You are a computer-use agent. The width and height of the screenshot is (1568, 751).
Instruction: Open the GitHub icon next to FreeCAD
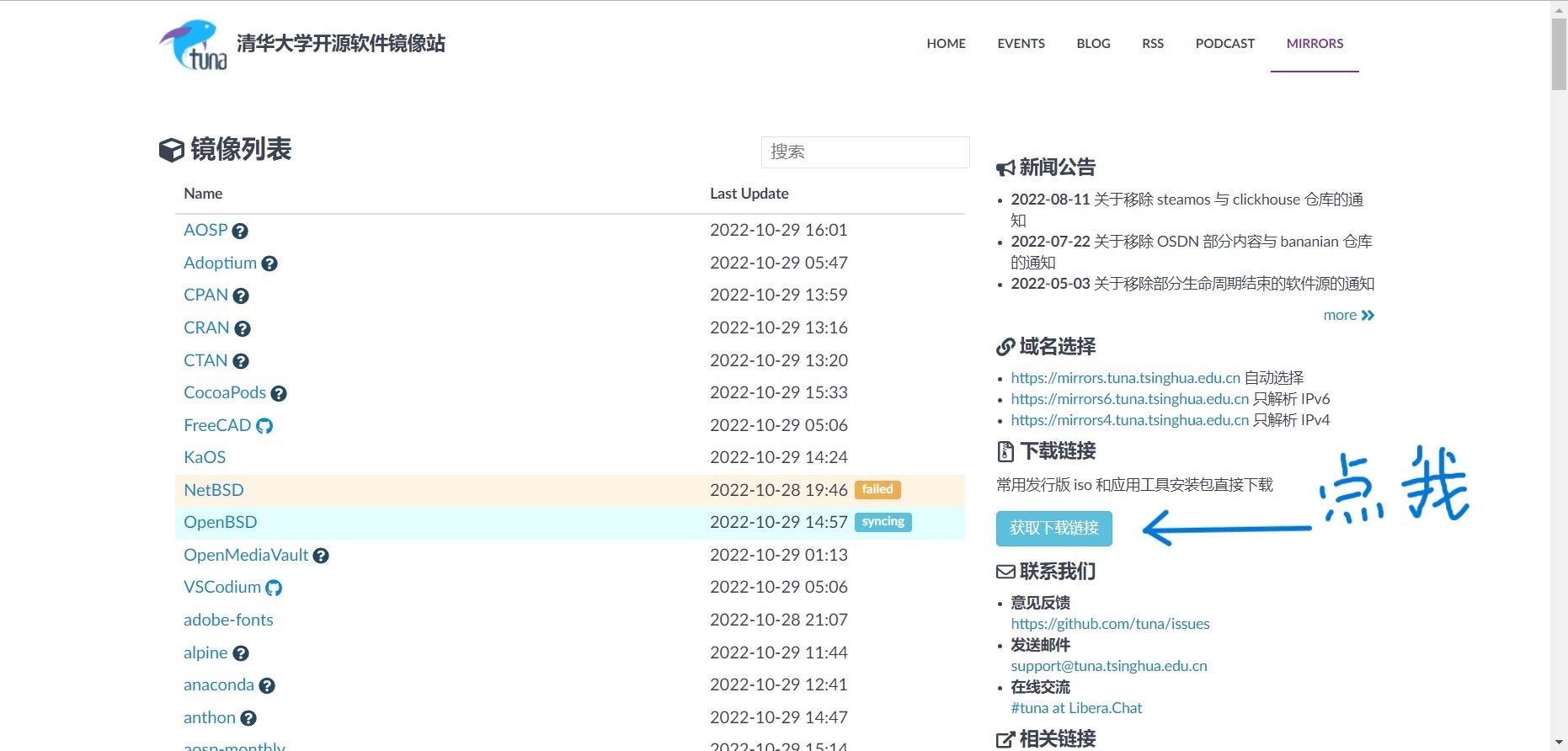pos(264,426)
